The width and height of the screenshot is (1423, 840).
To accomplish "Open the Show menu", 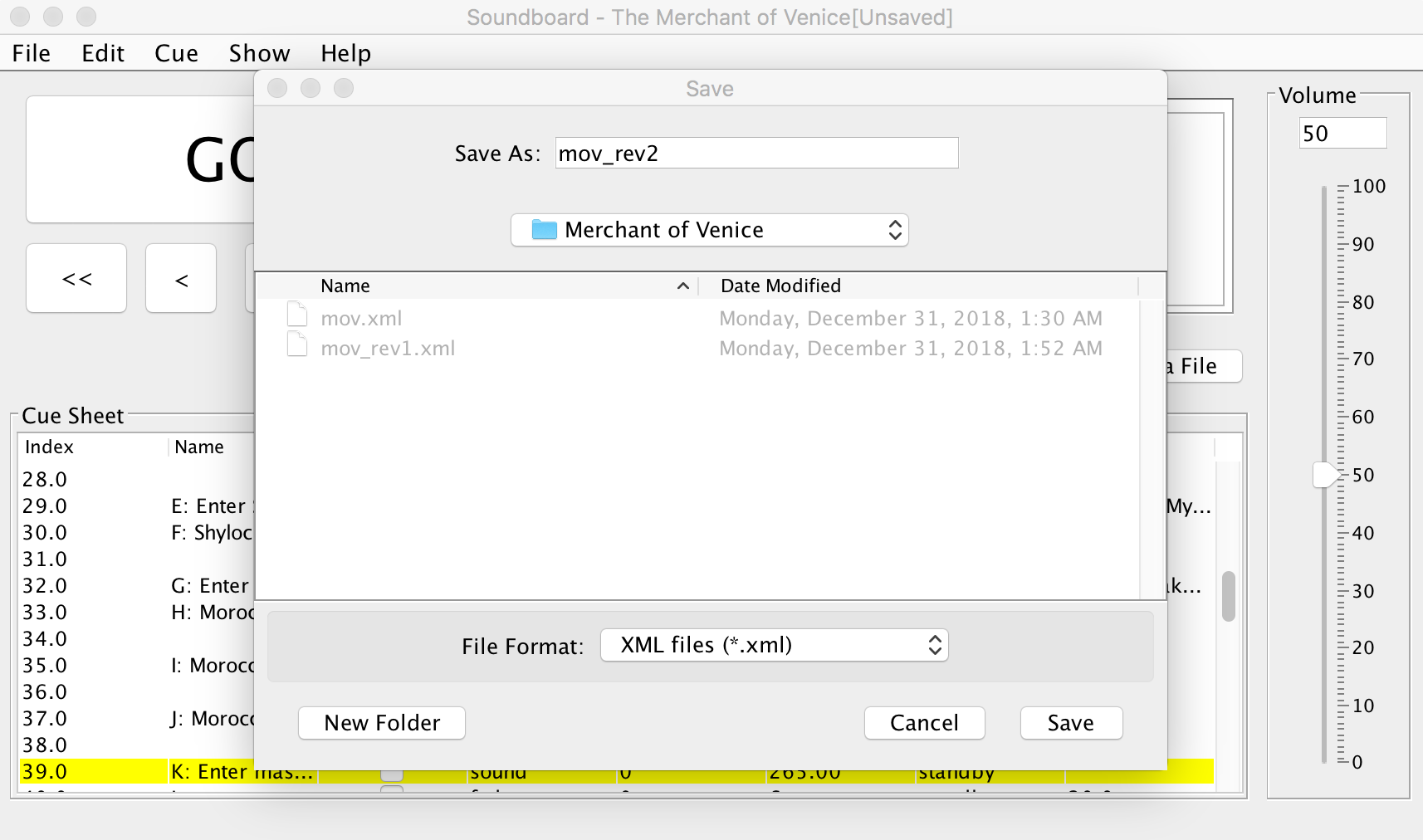I will (260, 53).
